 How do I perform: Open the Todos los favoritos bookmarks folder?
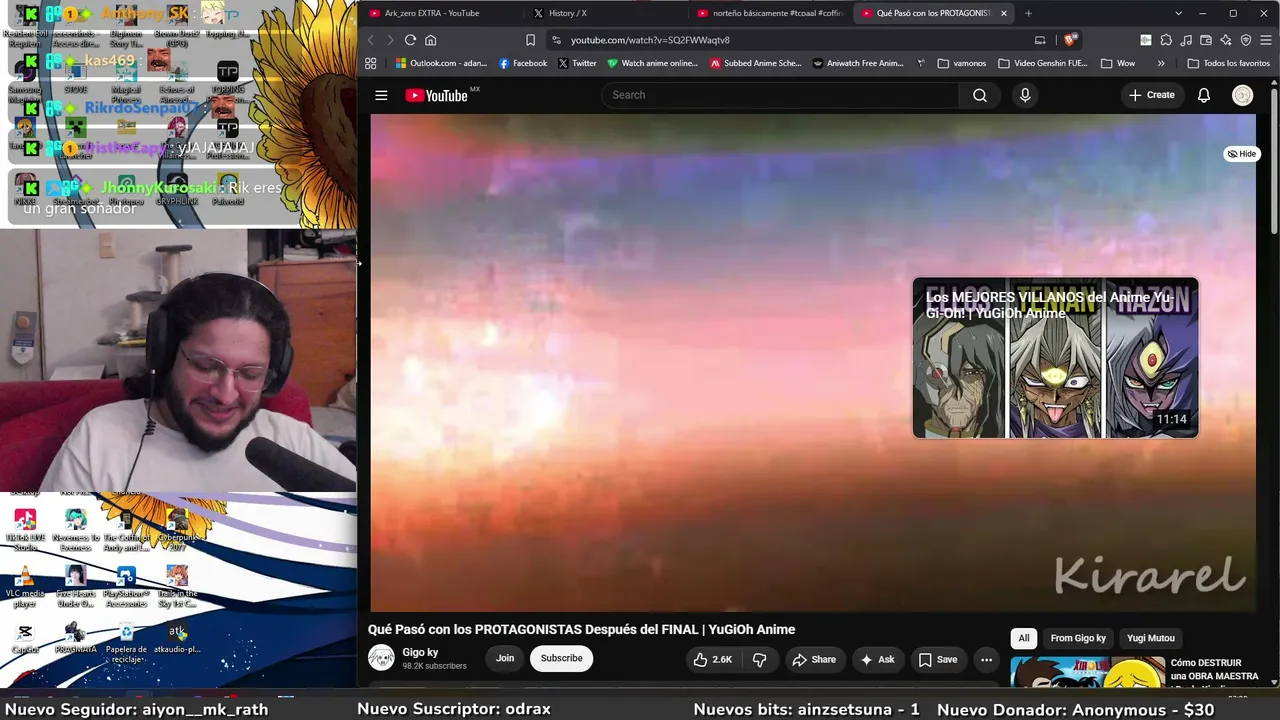click(1228, 63)
